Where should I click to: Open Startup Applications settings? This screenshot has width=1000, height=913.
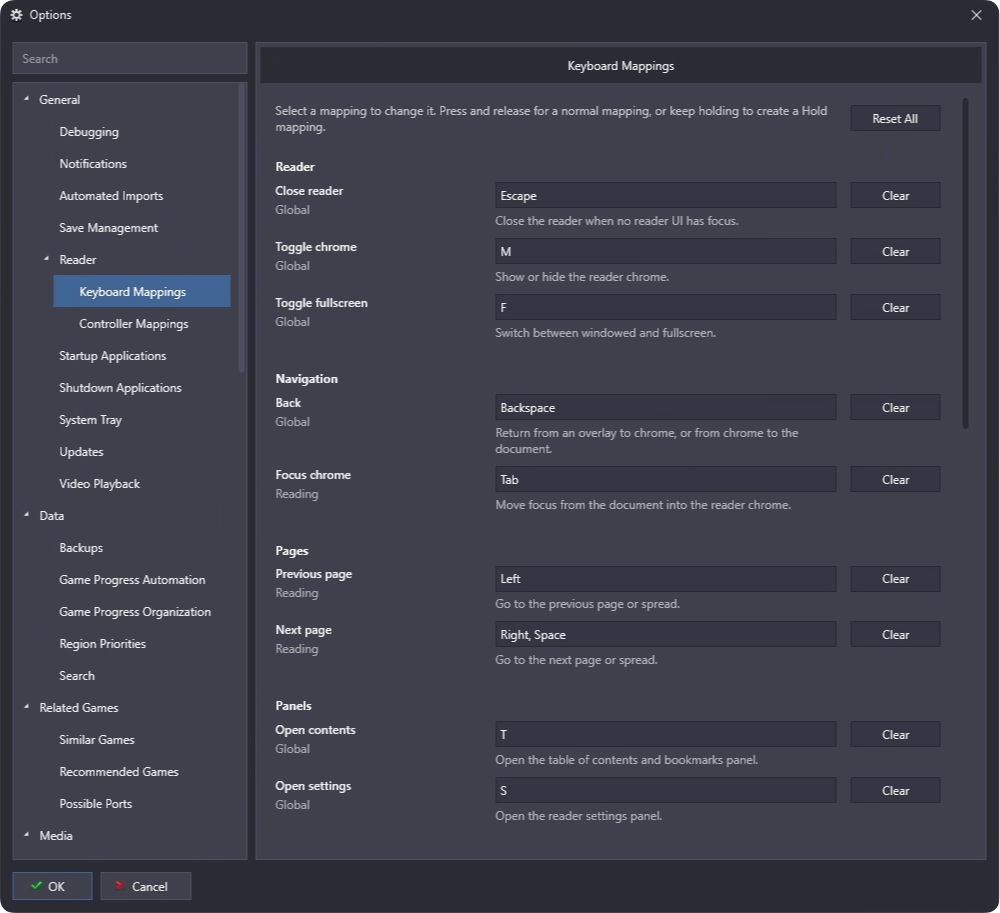(112, 356)
